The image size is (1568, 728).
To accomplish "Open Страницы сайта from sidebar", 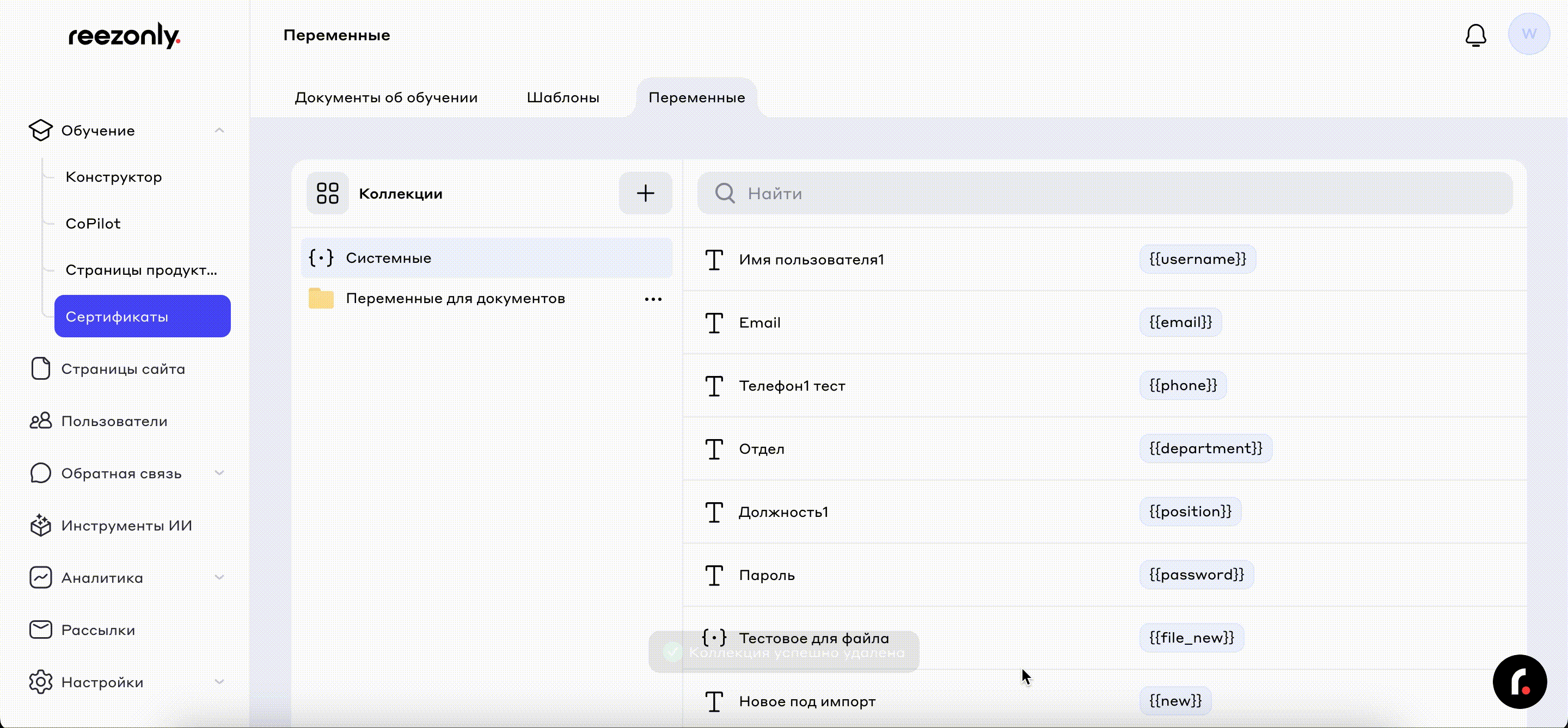I will pyautogui.click(x=123, y=369).
